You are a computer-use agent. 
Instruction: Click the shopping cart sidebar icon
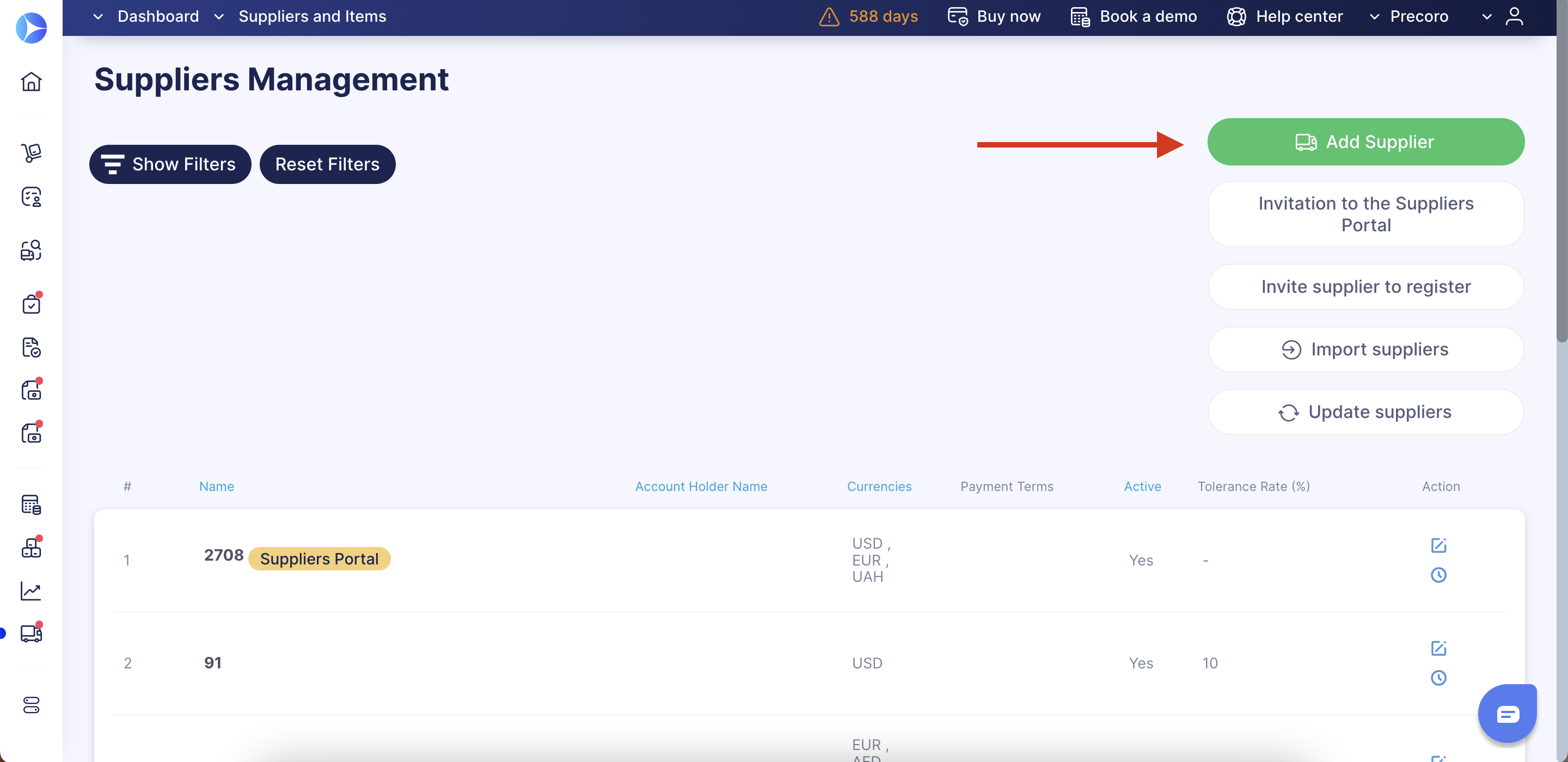click(31, 152)
